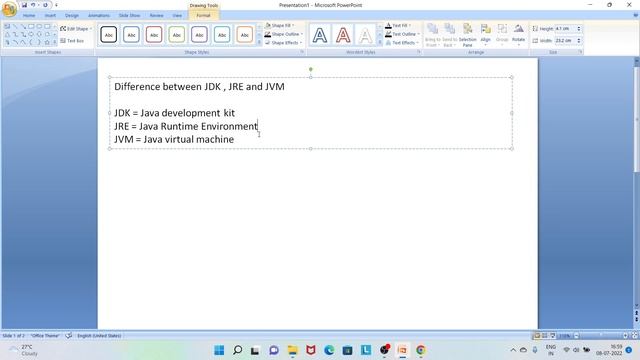The height and width of the screenshot is (360, 640).
Task: Apply the aqua outline Abc shape style
Action: [222, 35]
